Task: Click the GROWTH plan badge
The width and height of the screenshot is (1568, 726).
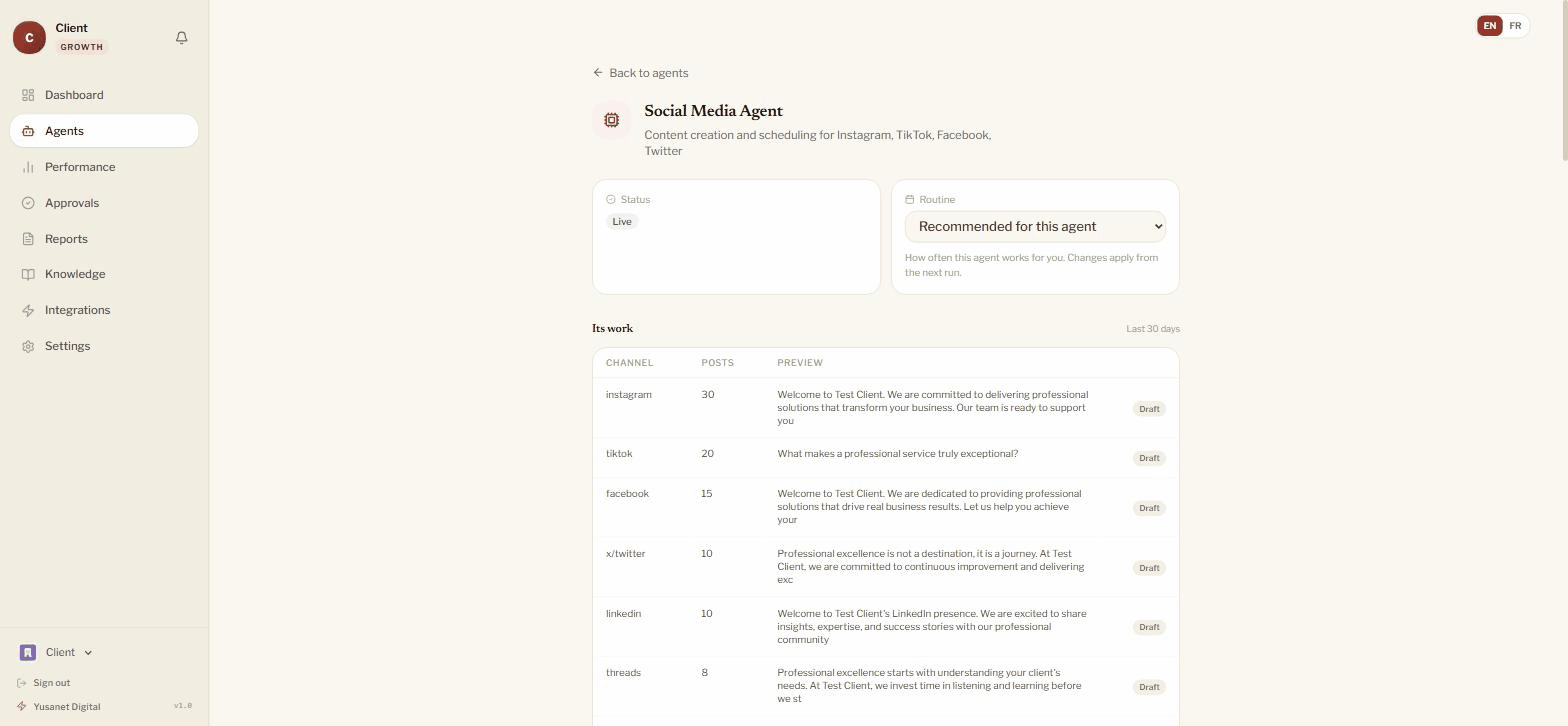Action: (82, 47)
